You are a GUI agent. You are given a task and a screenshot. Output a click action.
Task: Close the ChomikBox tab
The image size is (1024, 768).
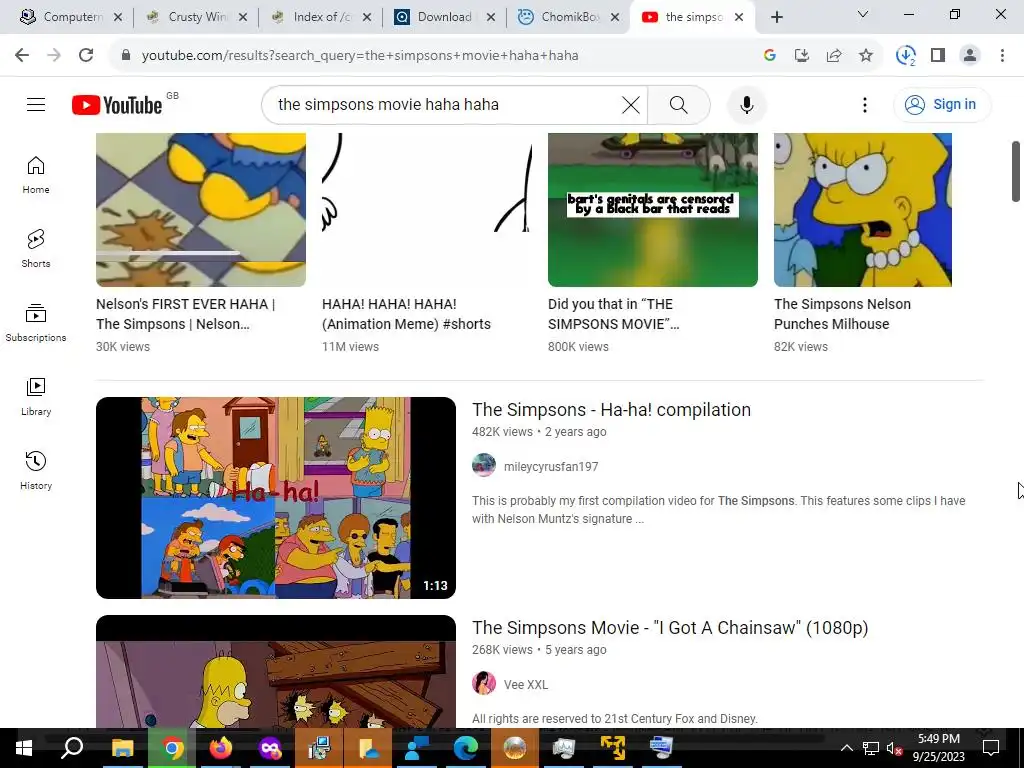point(615,17)
